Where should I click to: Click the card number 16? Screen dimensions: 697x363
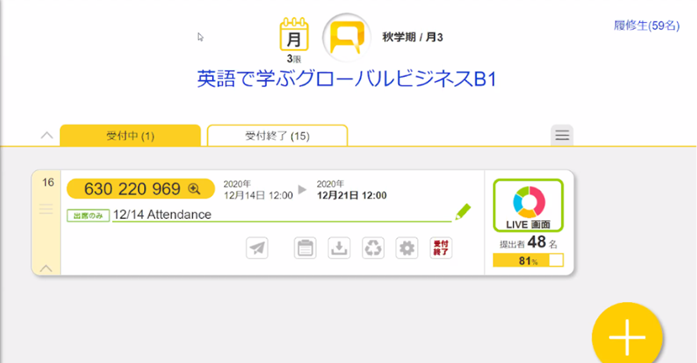pyautogui.click(x=48, y=182)
